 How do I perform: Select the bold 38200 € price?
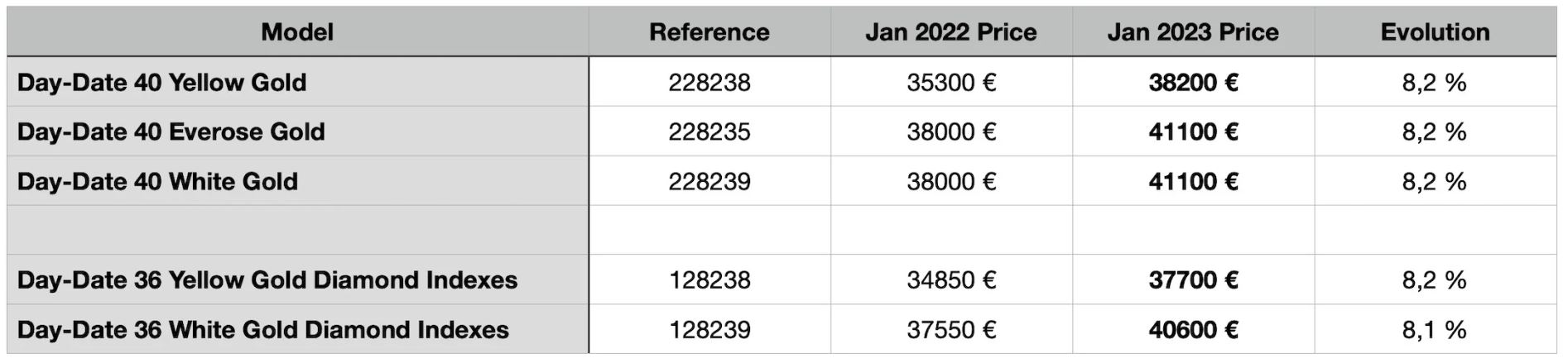[1193, 83]
